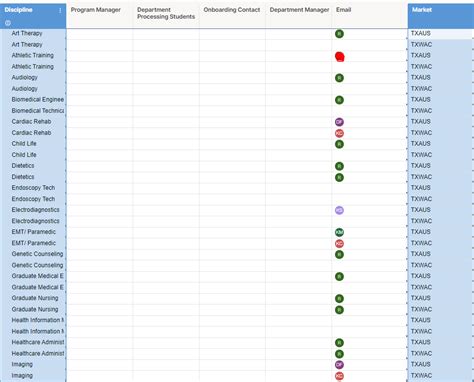474x382 pixels.
Task: Click TXWAC Market cell in Genetic Counseling row
Action: pos(441,265)
